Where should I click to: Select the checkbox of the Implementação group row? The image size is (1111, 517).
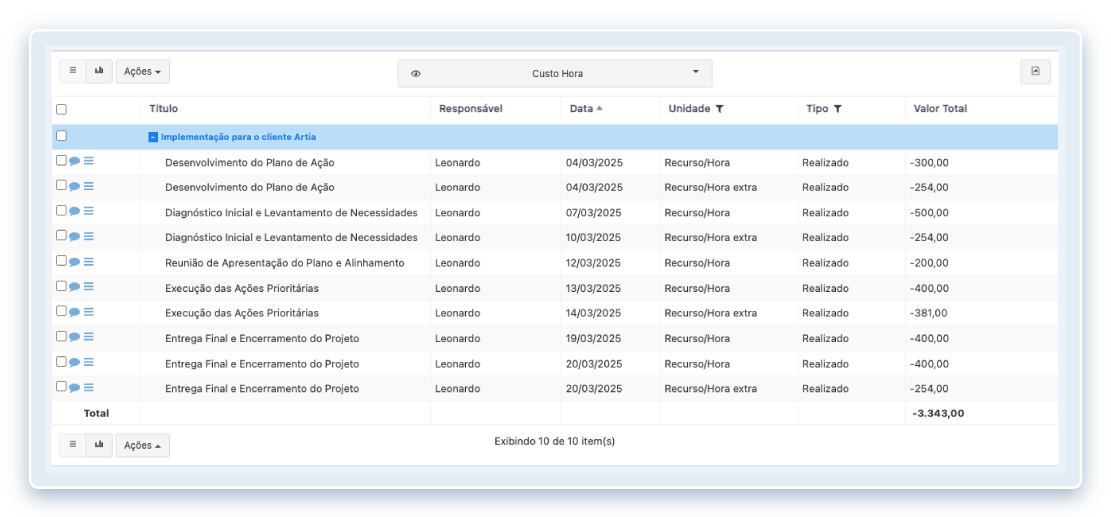click(62, 136)
